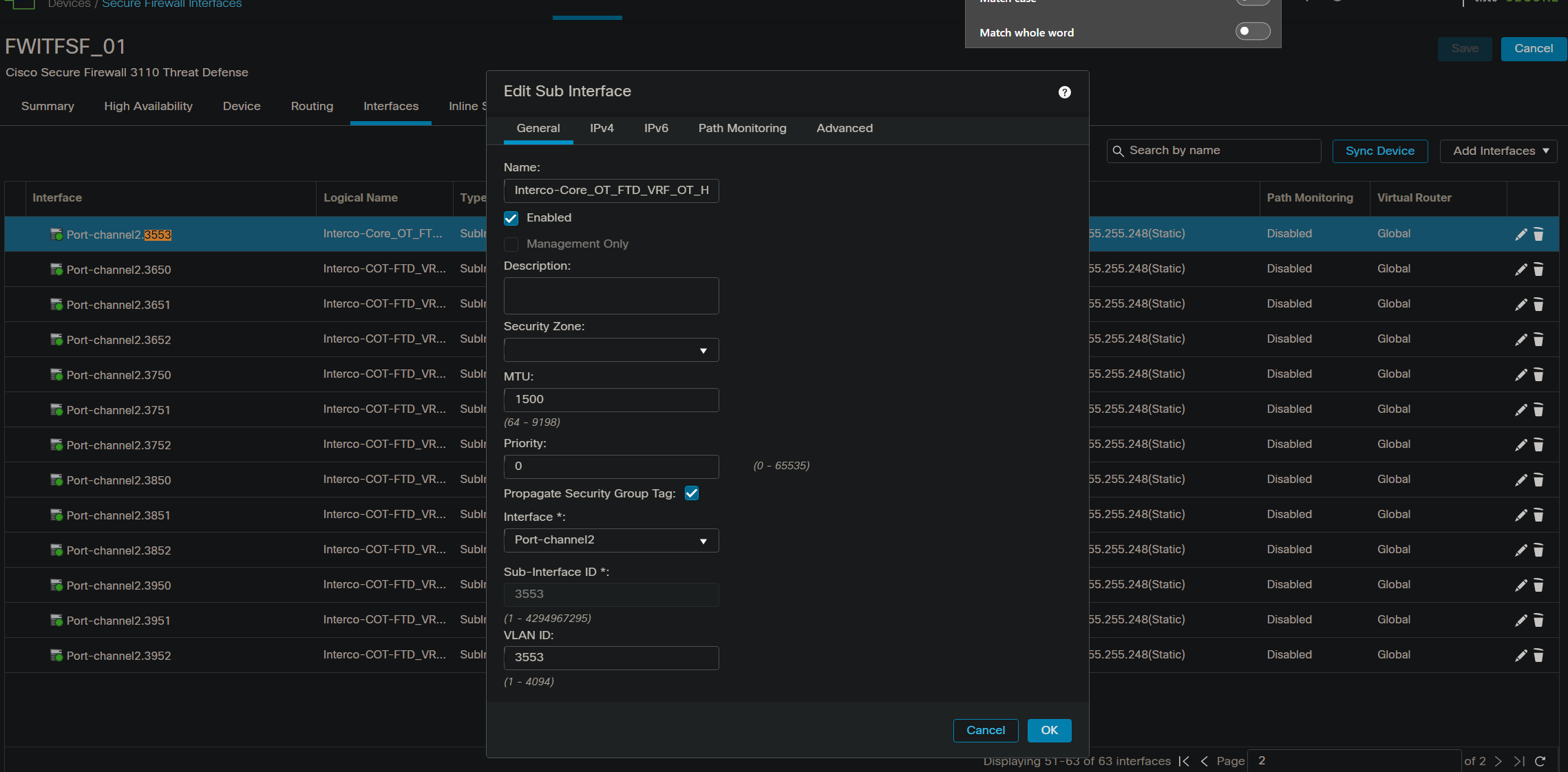Edit Port-channel2.3751 using its pencil icon
Screen dimensions: 1568x772
coord(1521,410)
